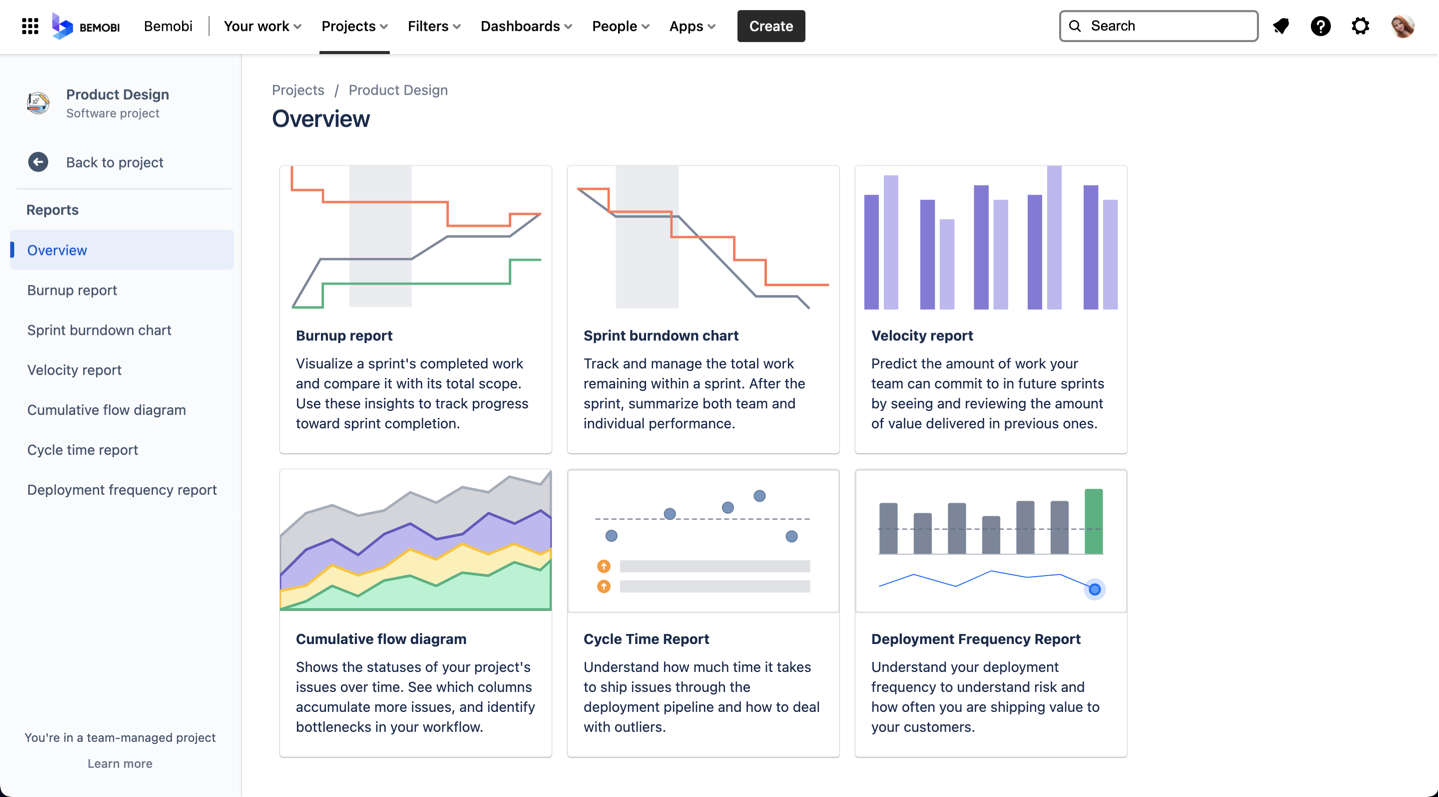
Task: Open the Deployment Frequency Report thumbnail
Action: (991, 541)
